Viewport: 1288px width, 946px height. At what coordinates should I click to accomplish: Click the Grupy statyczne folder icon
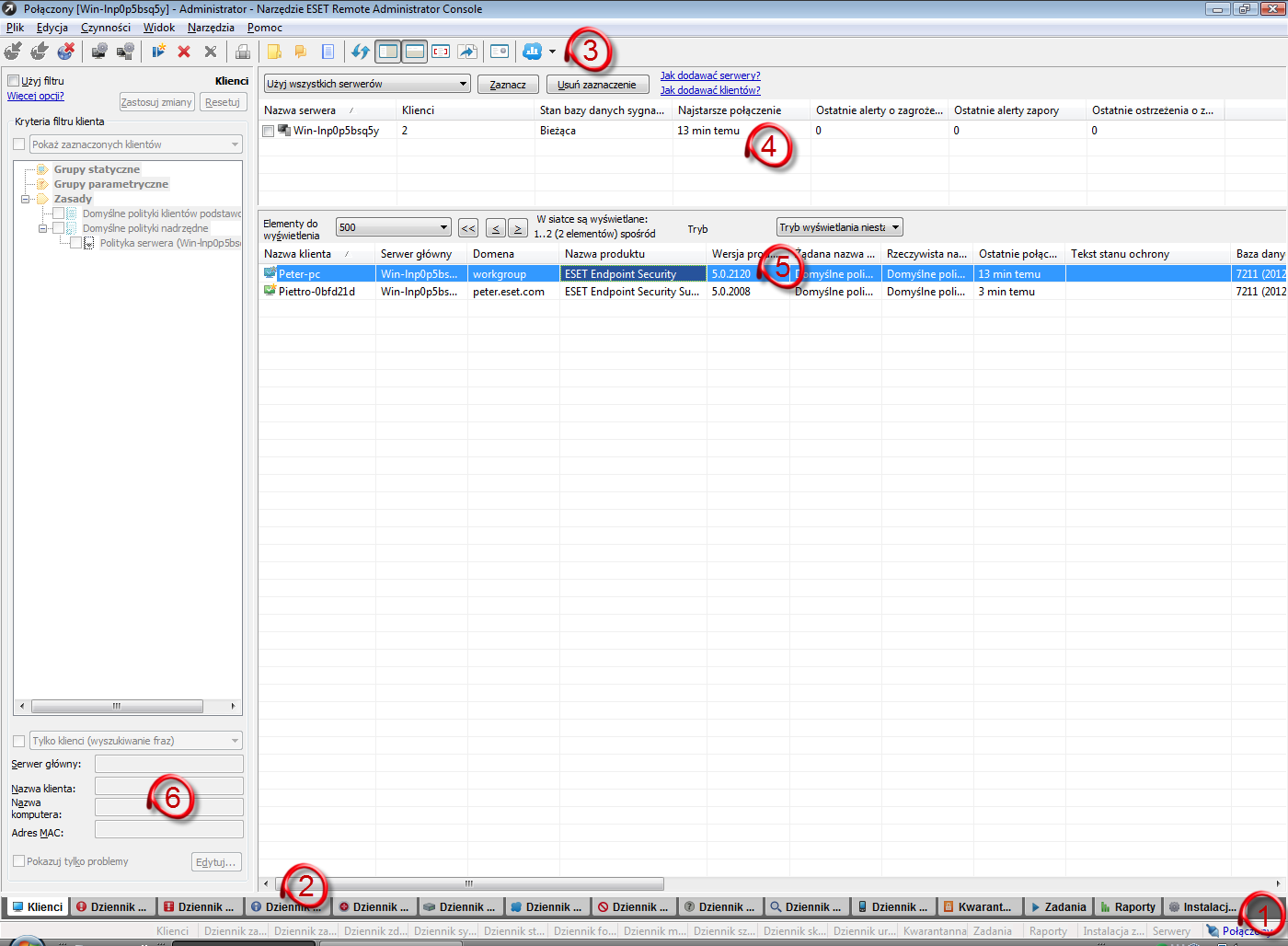(x=41, y=169)
